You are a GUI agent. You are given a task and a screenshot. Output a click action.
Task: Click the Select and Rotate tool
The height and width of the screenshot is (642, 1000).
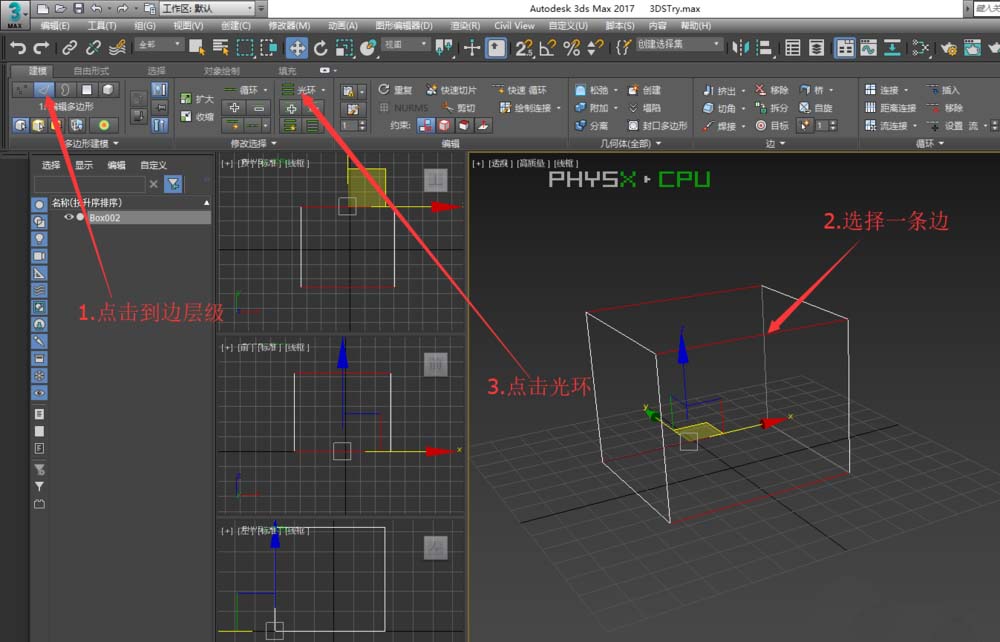tap(320, 47)
